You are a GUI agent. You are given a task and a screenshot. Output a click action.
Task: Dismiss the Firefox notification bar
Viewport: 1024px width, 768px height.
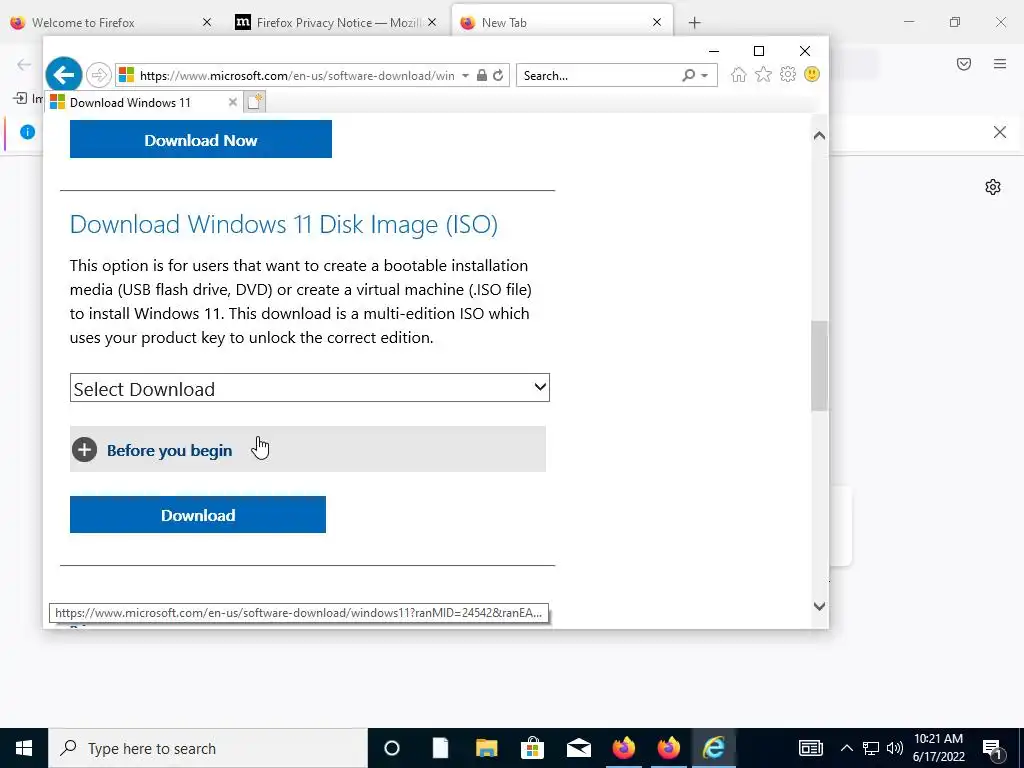click(999, 132)
